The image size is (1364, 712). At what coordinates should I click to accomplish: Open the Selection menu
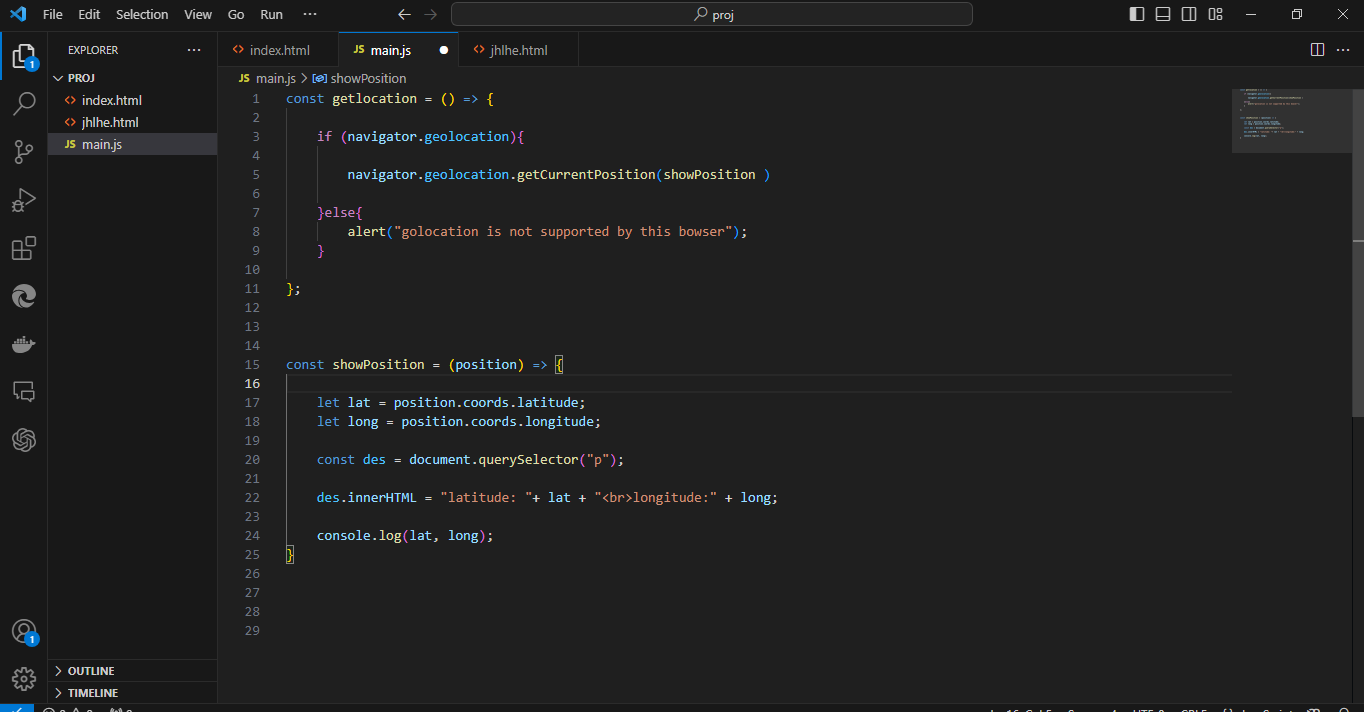pyautogui.click(x=142, y=14)
